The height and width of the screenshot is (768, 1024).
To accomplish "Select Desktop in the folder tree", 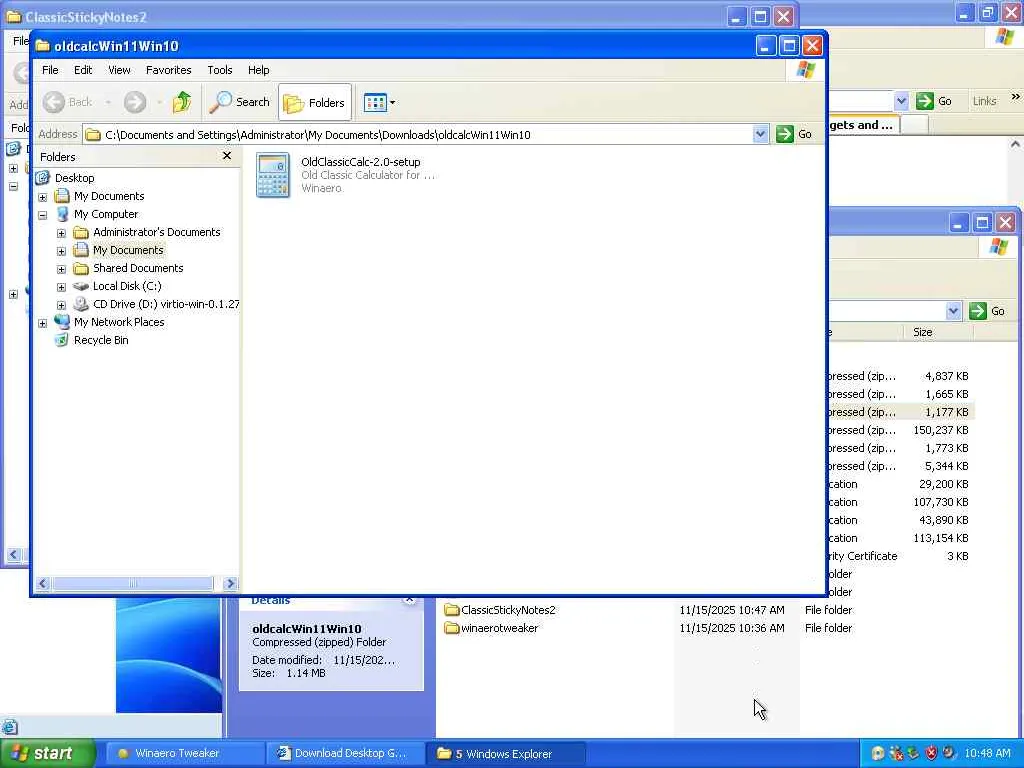I will pyautogui.click(x=74, y=178).
